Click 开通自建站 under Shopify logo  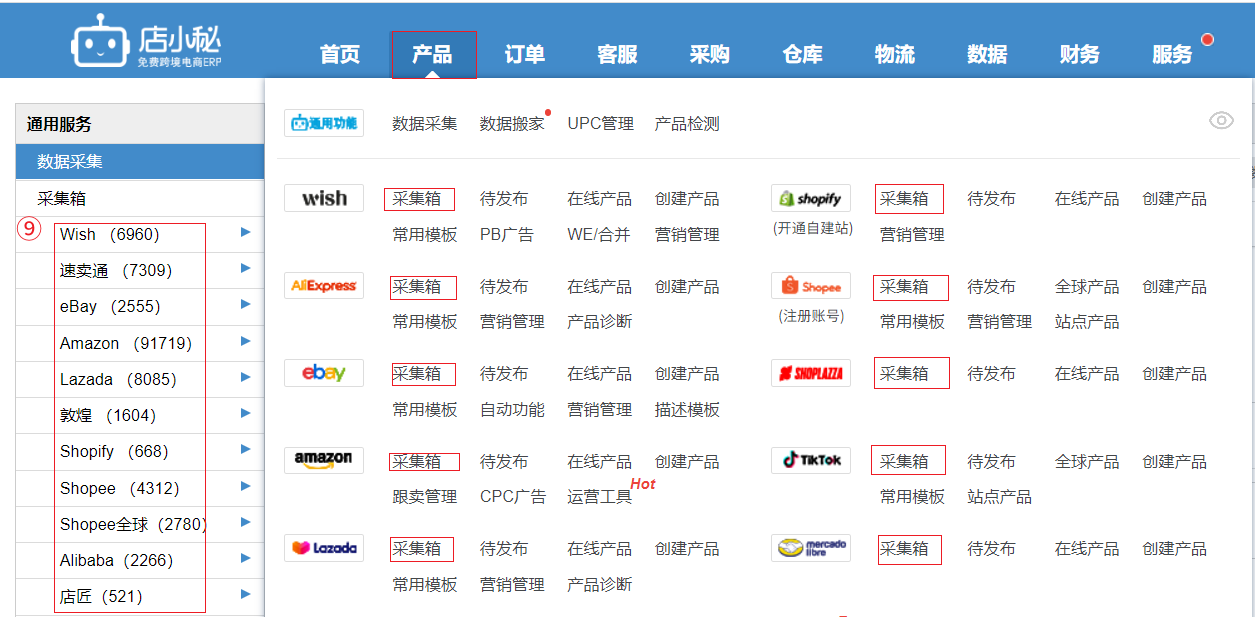(x=812, y=228)
